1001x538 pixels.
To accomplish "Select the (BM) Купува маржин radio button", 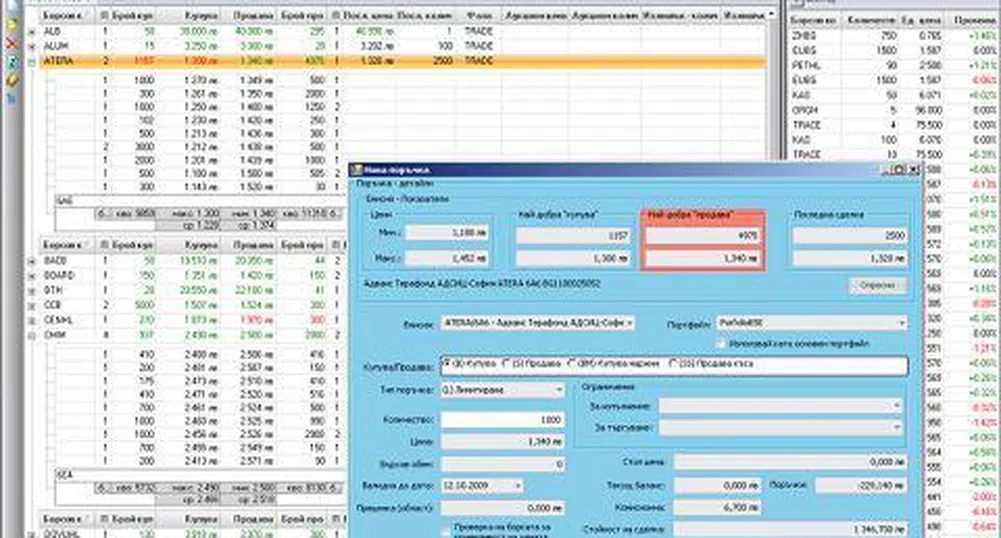I will click(571, 363).
